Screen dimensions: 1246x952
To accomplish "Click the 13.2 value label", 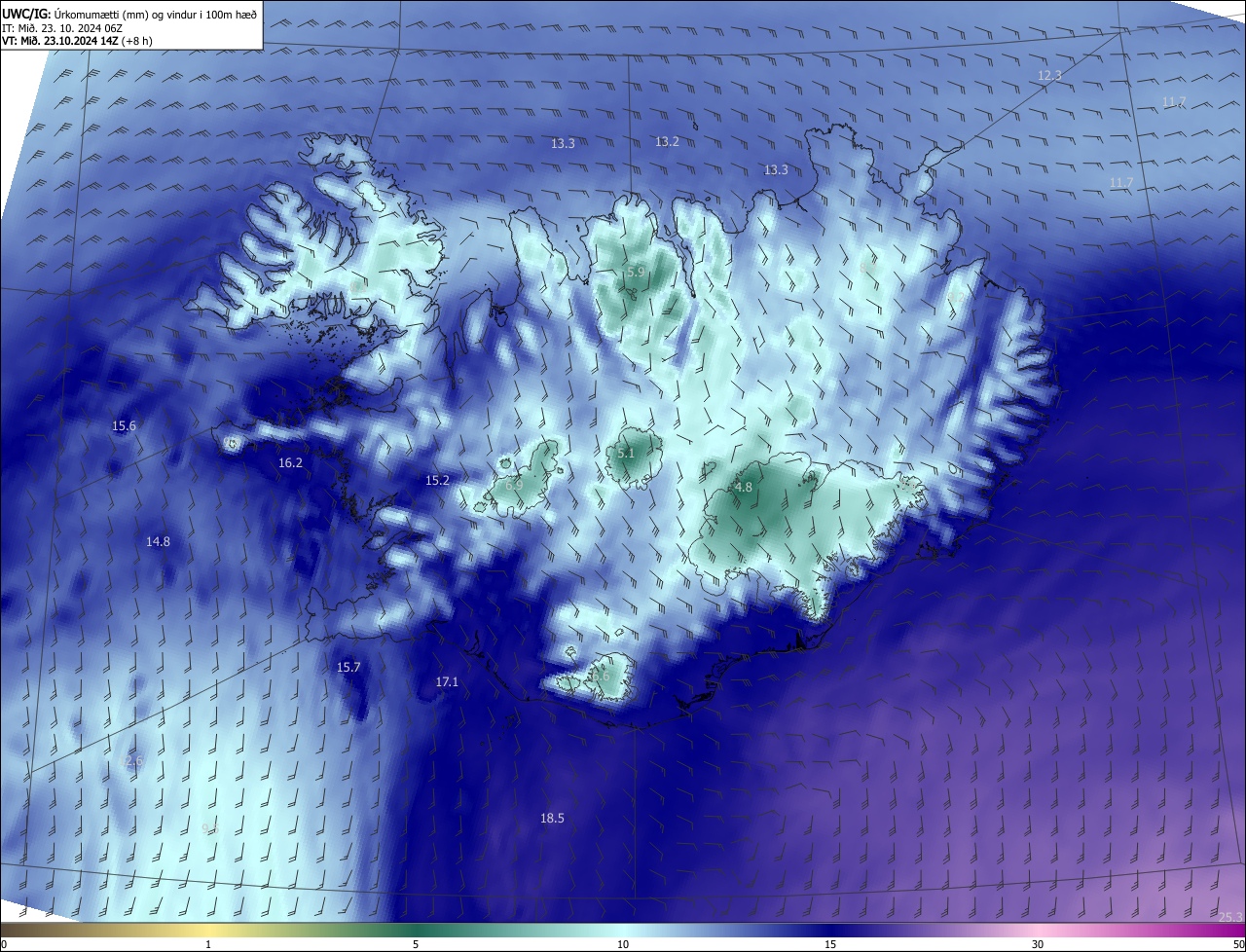I will coord(667,141).
